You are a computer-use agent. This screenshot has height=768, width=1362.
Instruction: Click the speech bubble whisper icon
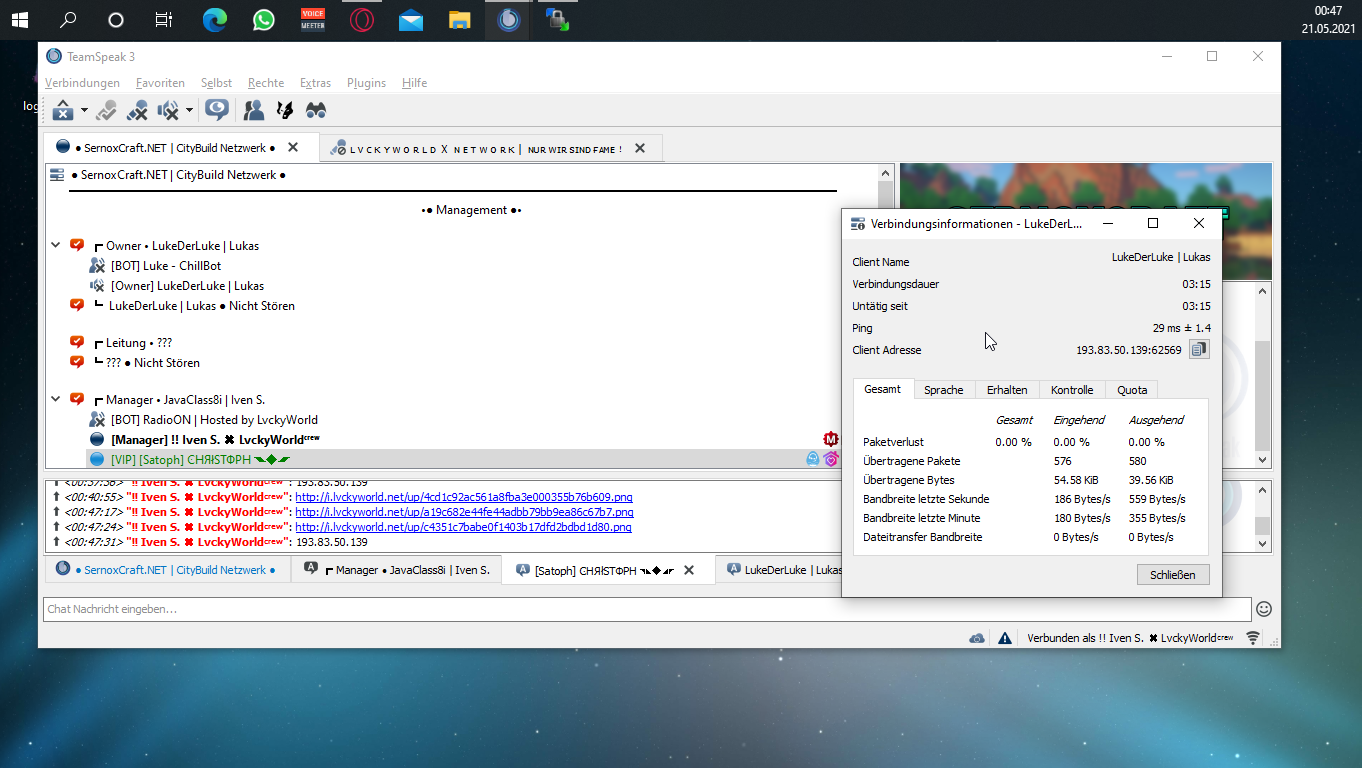pyautogui.click(x=216, y=110)
